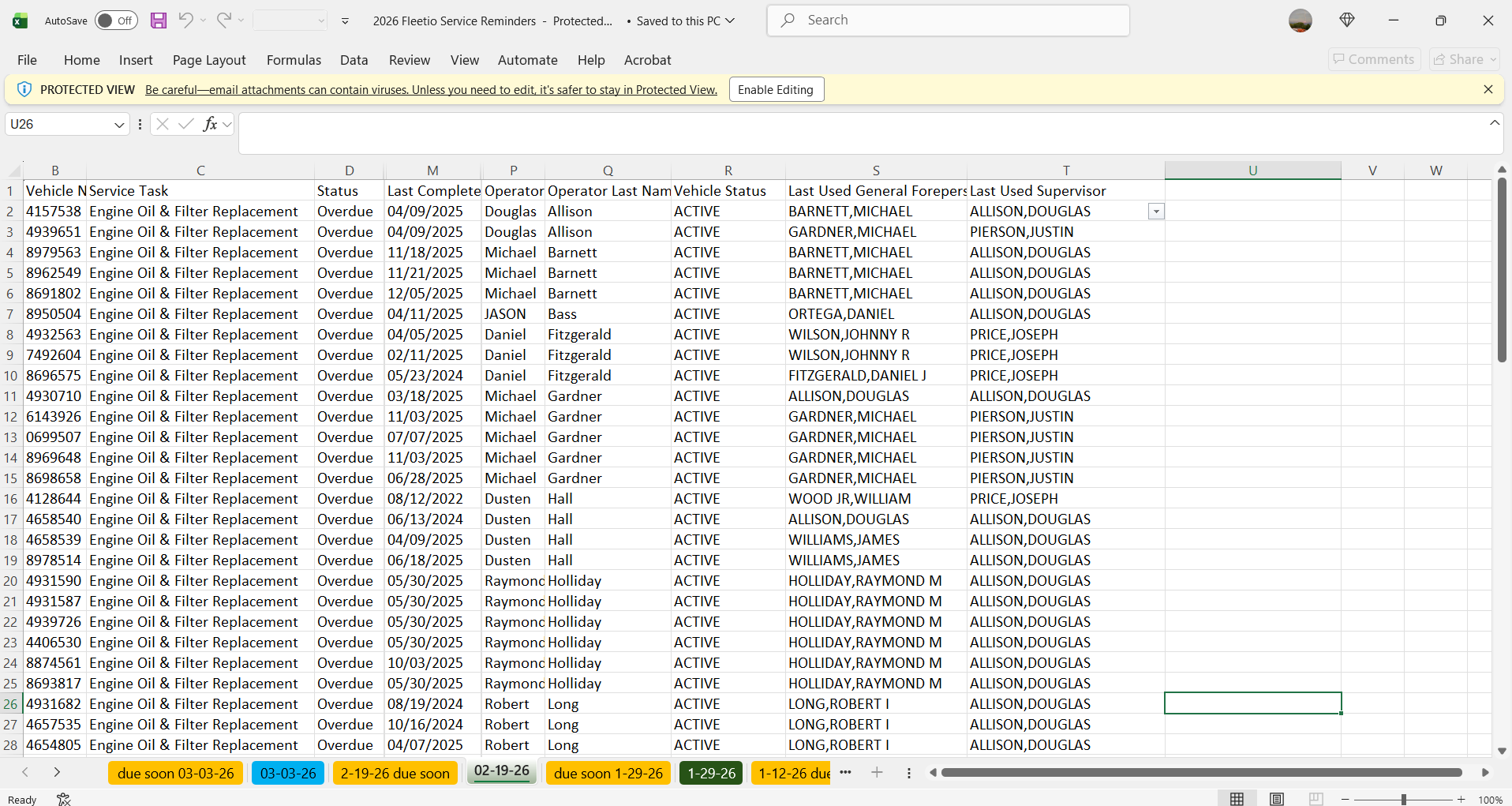Dismiss the Protected View message bar
Image resolution: width=1512 pixels, height=806 pixels.
[1488, 89]
